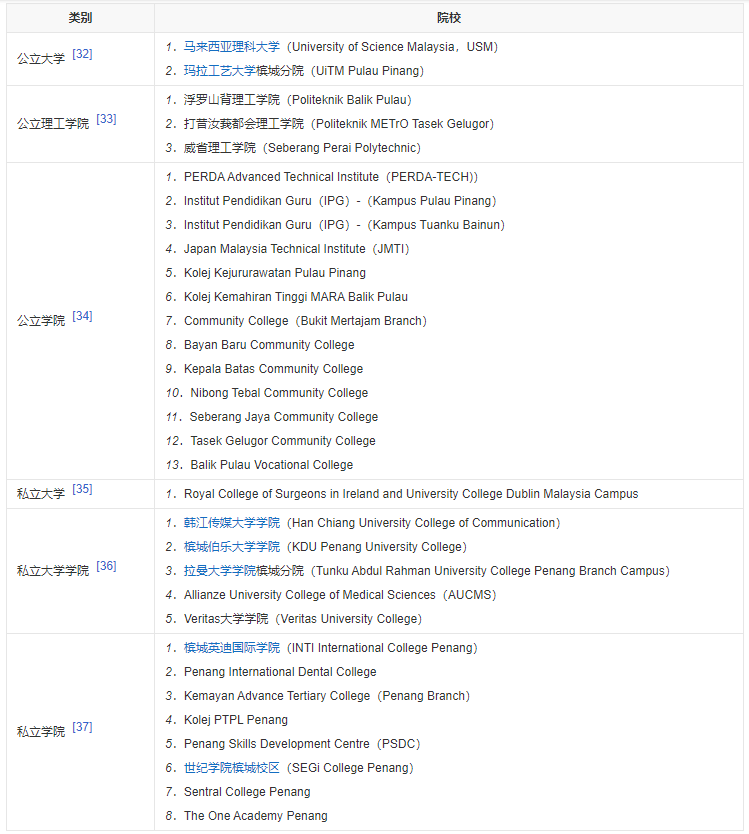
Task: Click Politeknik METrO Tasek Gelugor entry
Action: (339, 124)
